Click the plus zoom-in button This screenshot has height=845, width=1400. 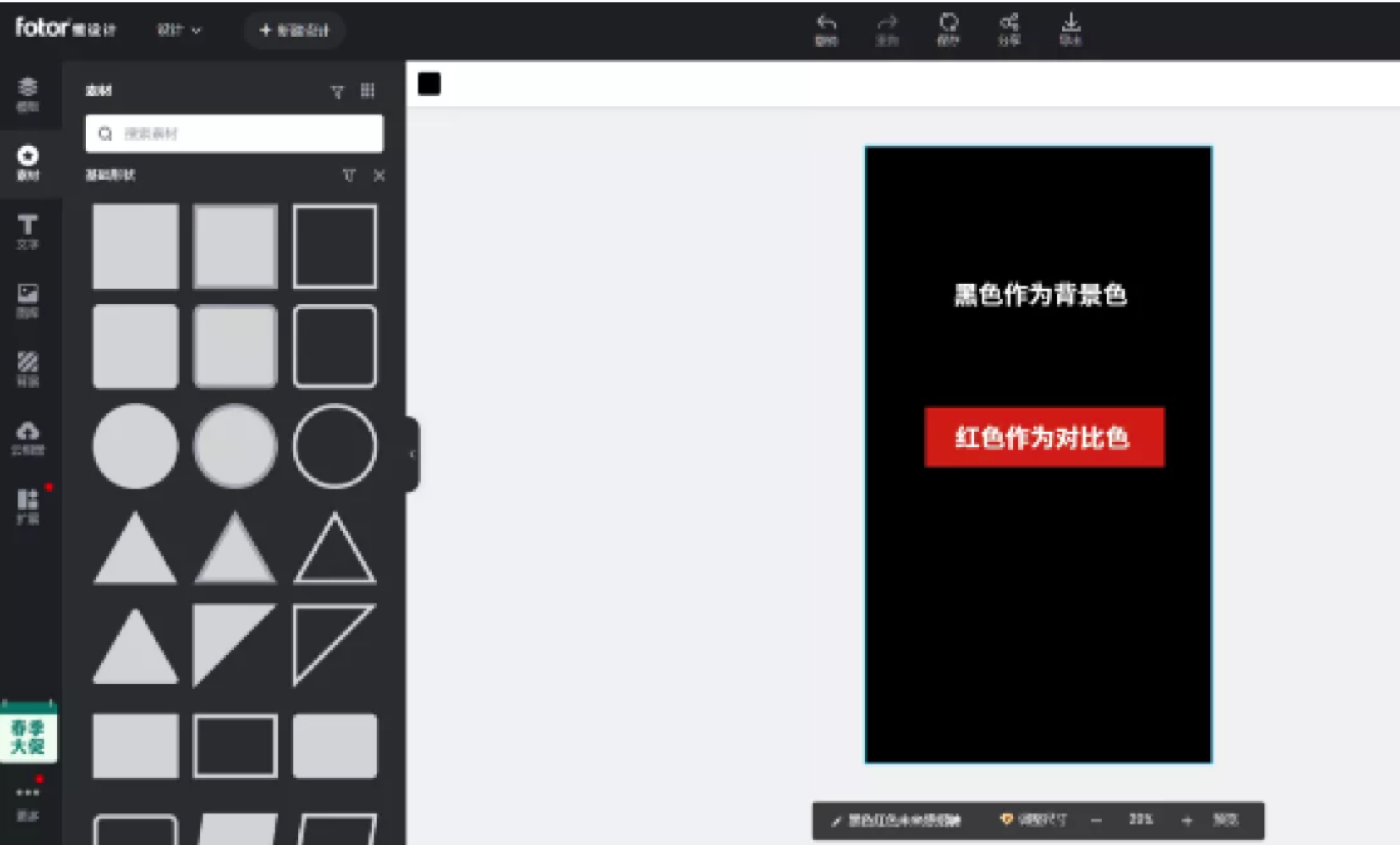coord(1187,821)
